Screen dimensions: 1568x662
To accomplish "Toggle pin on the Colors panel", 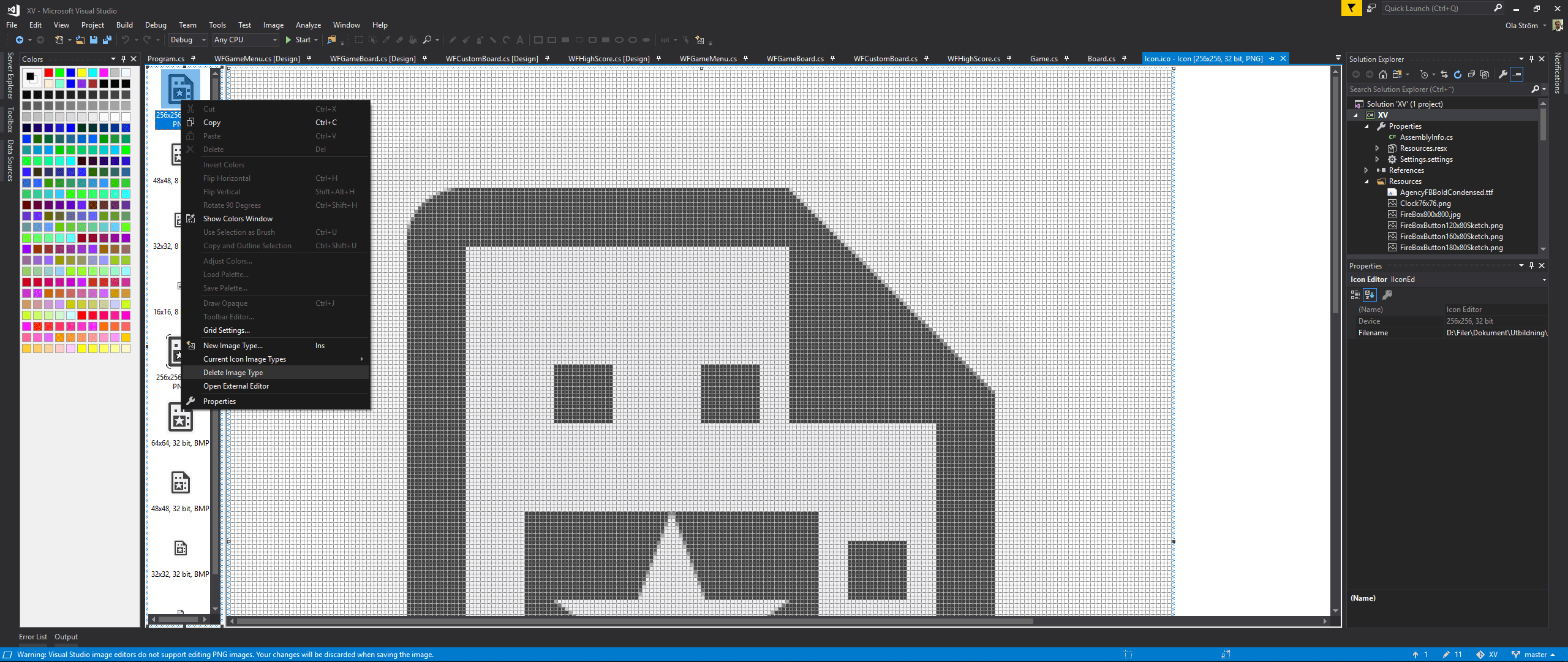I will [123, 59].
